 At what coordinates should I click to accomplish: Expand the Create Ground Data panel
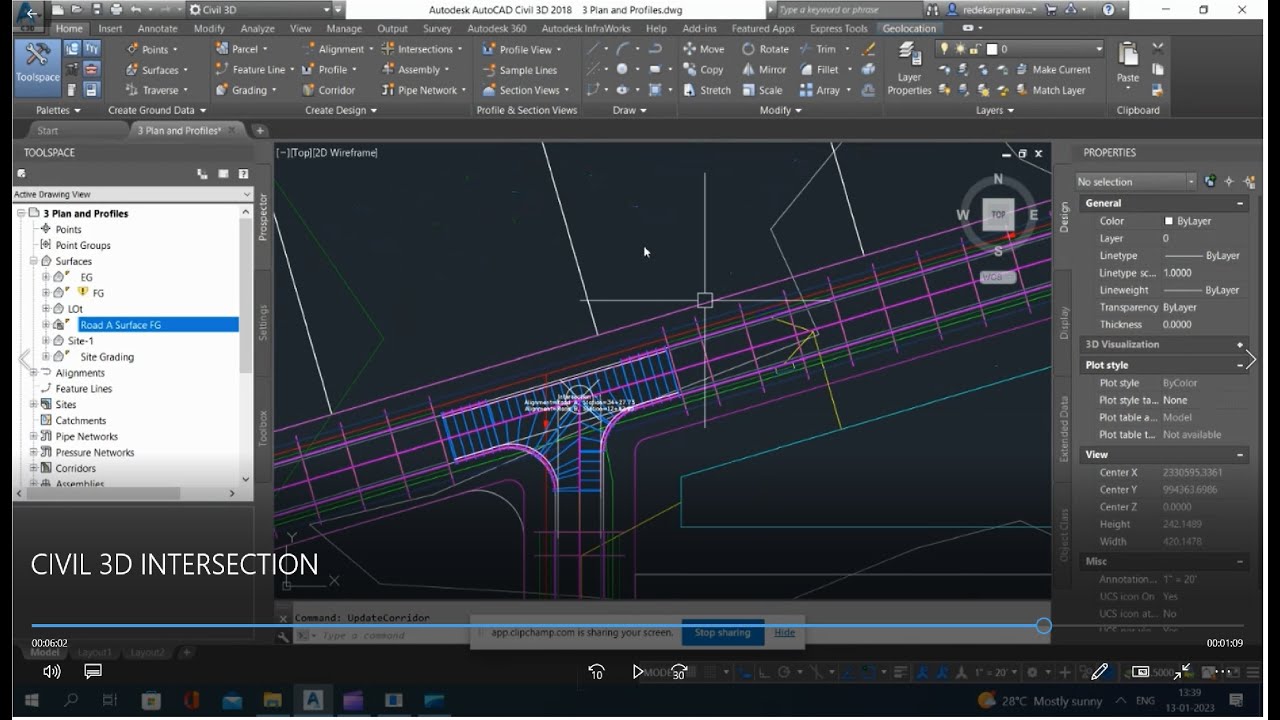(x=157, y=110)
